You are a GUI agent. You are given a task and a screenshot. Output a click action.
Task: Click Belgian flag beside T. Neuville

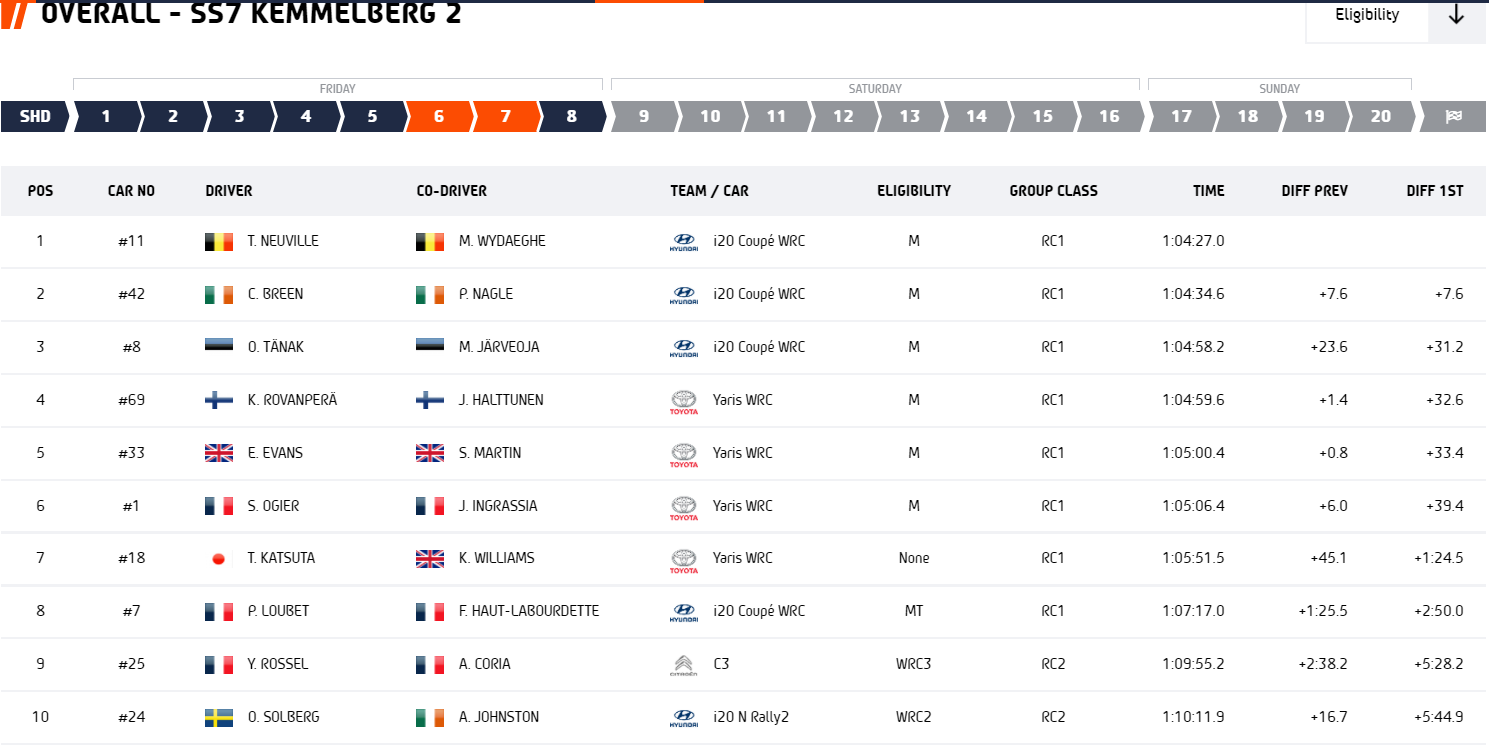[x=219, y=241]
